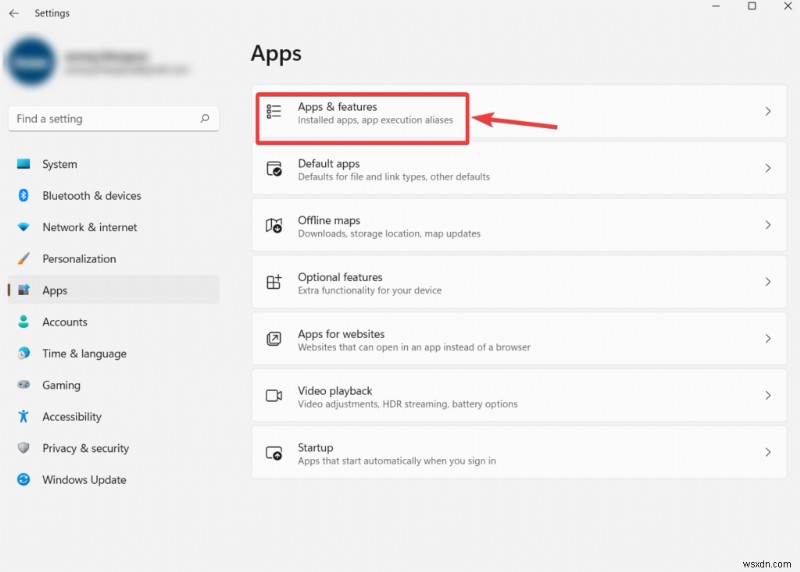Select Personalization in the sidebar
Image resolution: width=800 pixels, height=572 pixels.
[x=114, y=259]
